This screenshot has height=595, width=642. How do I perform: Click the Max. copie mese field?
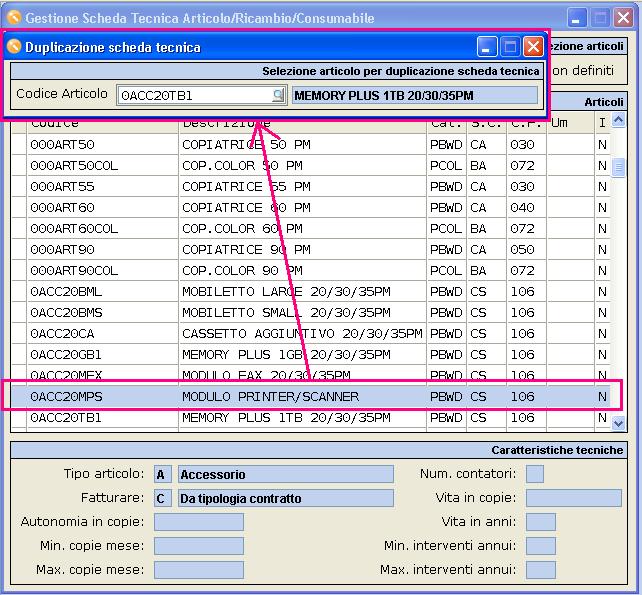[x=199, y=570]
